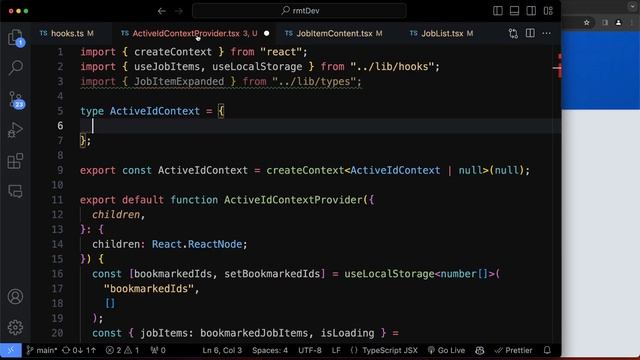The width and height of the screenshot is (640, 360).
Task: Open the editor More Actions ellipsis
Action: pos(547,33)
